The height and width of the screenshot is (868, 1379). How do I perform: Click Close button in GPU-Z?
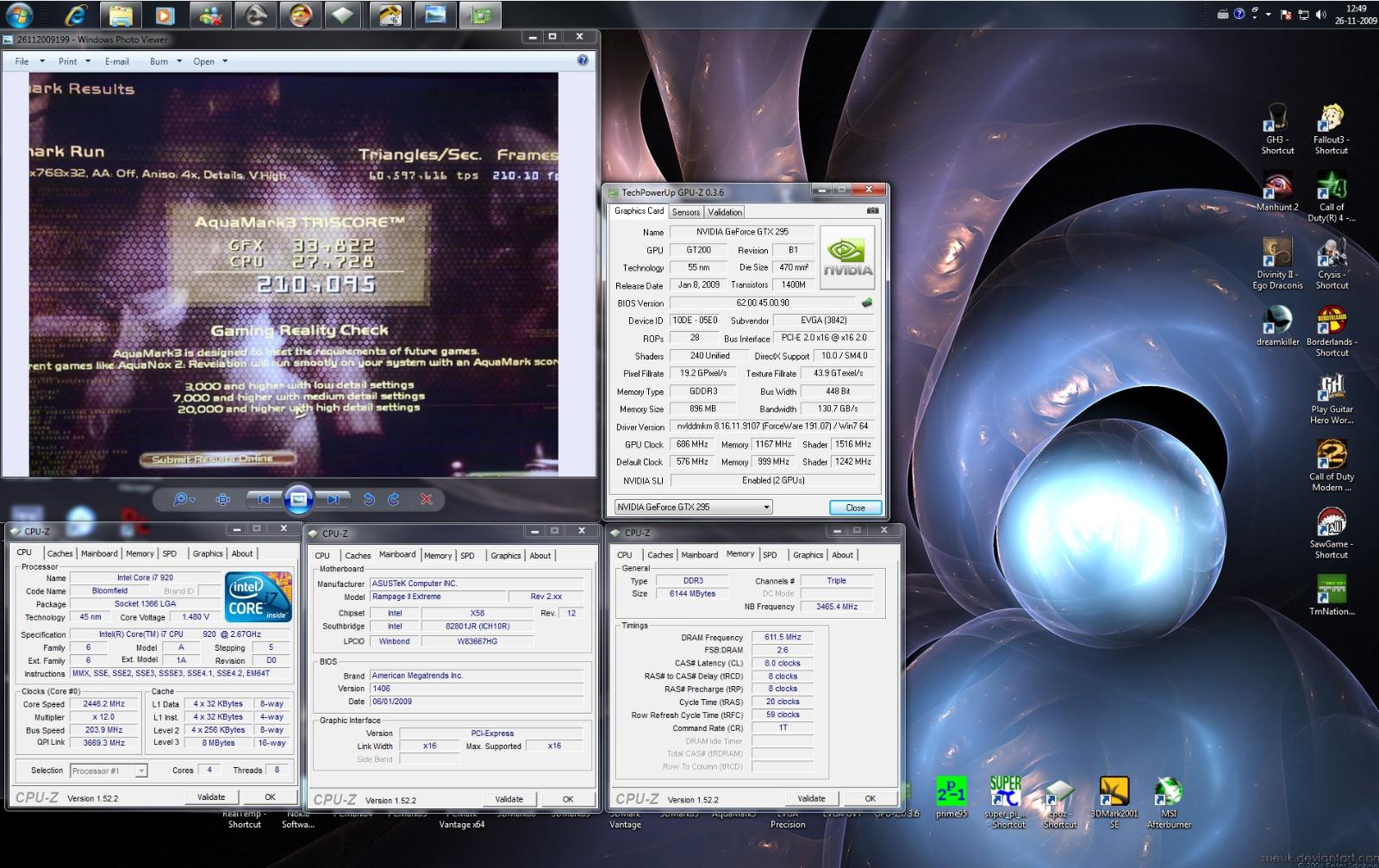click(855, 508)
